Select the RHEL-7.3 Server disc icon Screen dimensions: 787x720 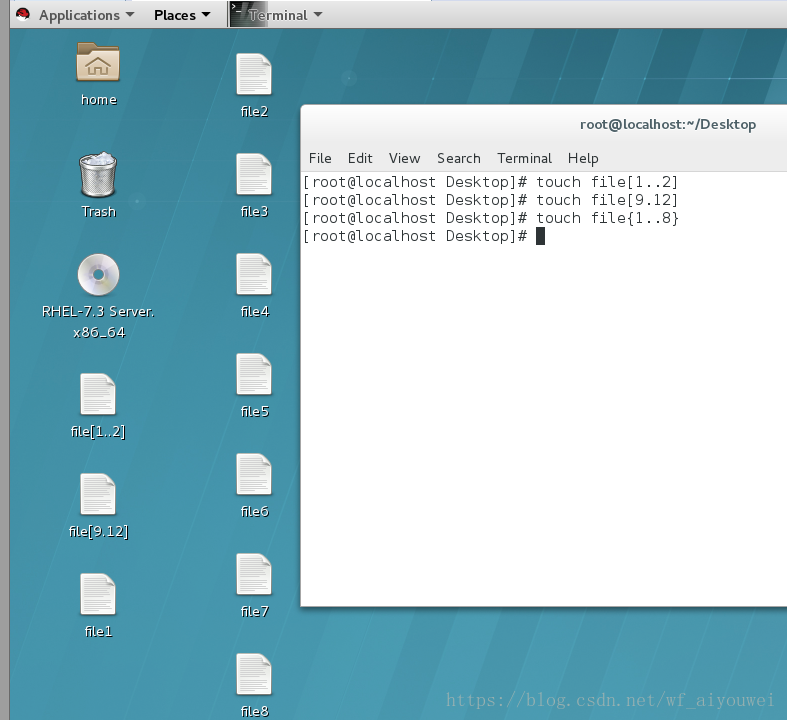pos(98,274)
